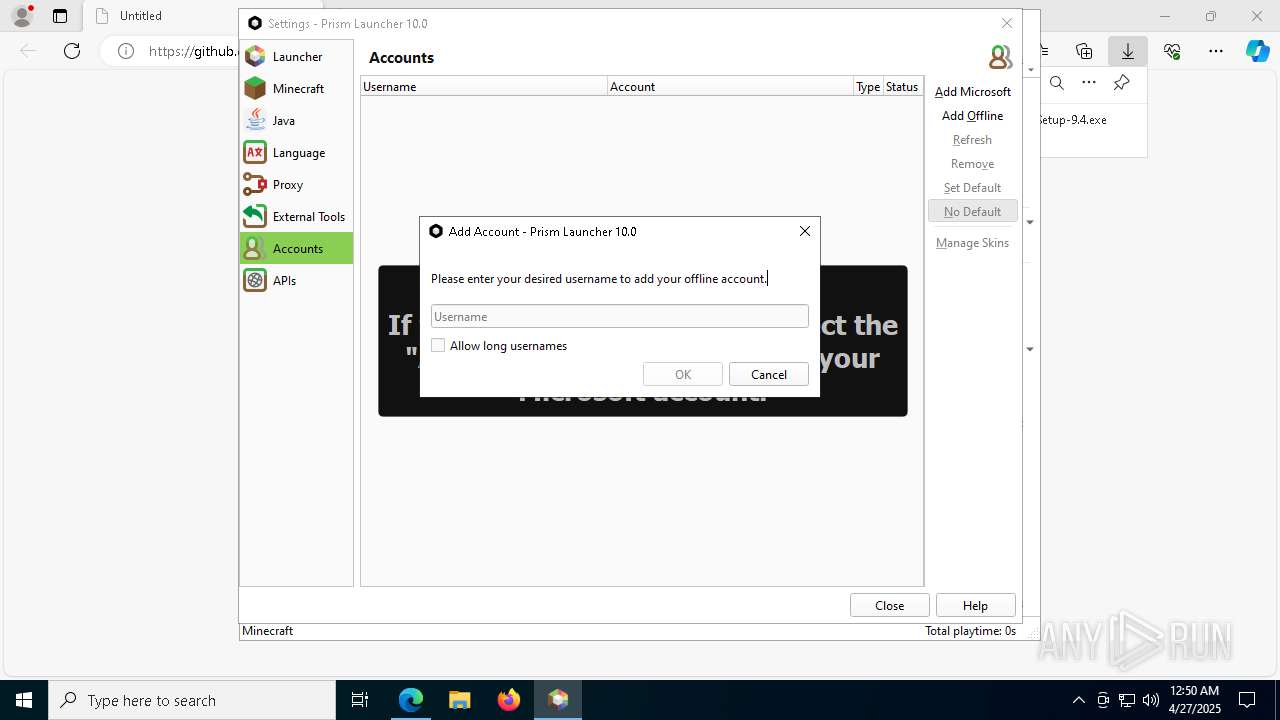Sort by Status column header
The width and height of the screenshot is (1280, 720).
tap(902, 87)
